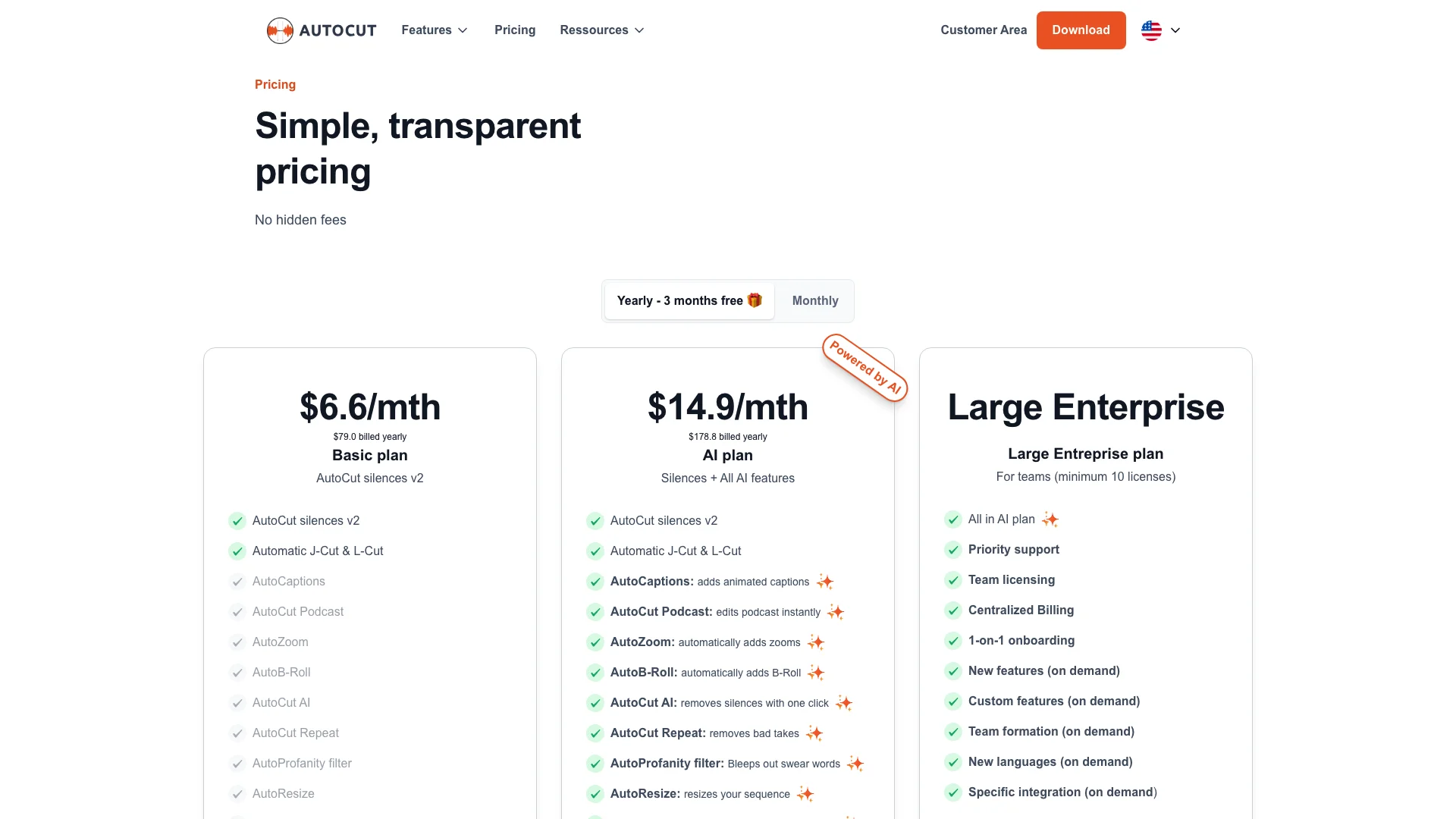Click the 'Large Entreprise plan' title

click(1086, 453)
